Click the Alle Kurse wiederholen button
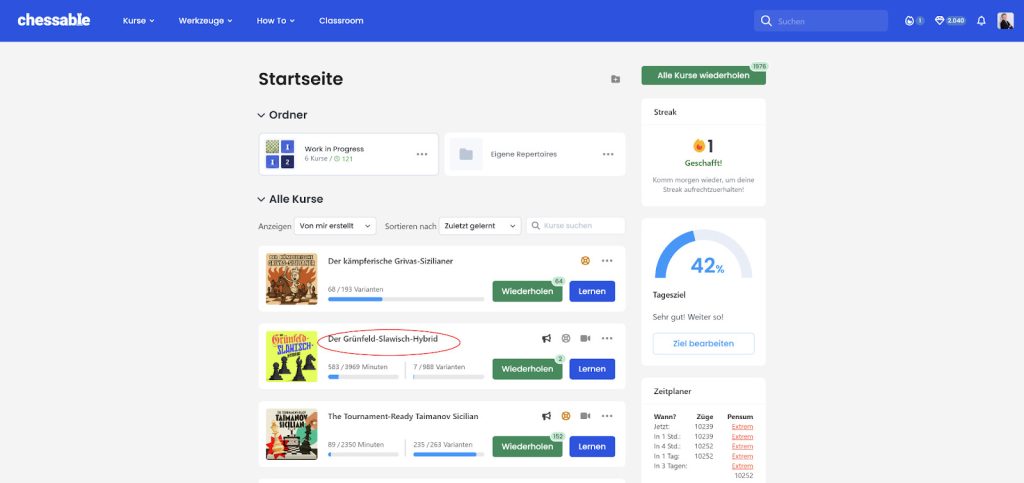 pyautogui.click(x=703, y=75)
